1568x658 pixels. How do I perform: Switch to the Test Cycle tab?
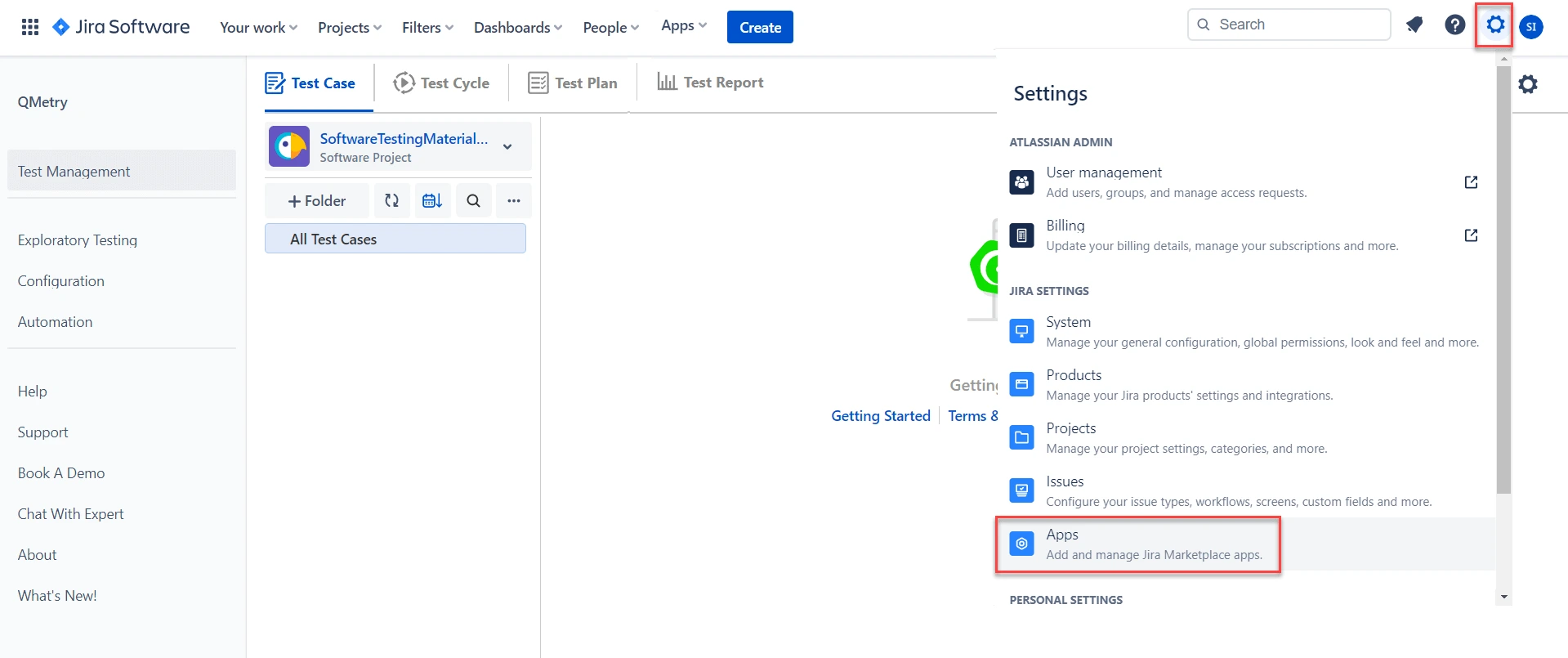point(441,83)
